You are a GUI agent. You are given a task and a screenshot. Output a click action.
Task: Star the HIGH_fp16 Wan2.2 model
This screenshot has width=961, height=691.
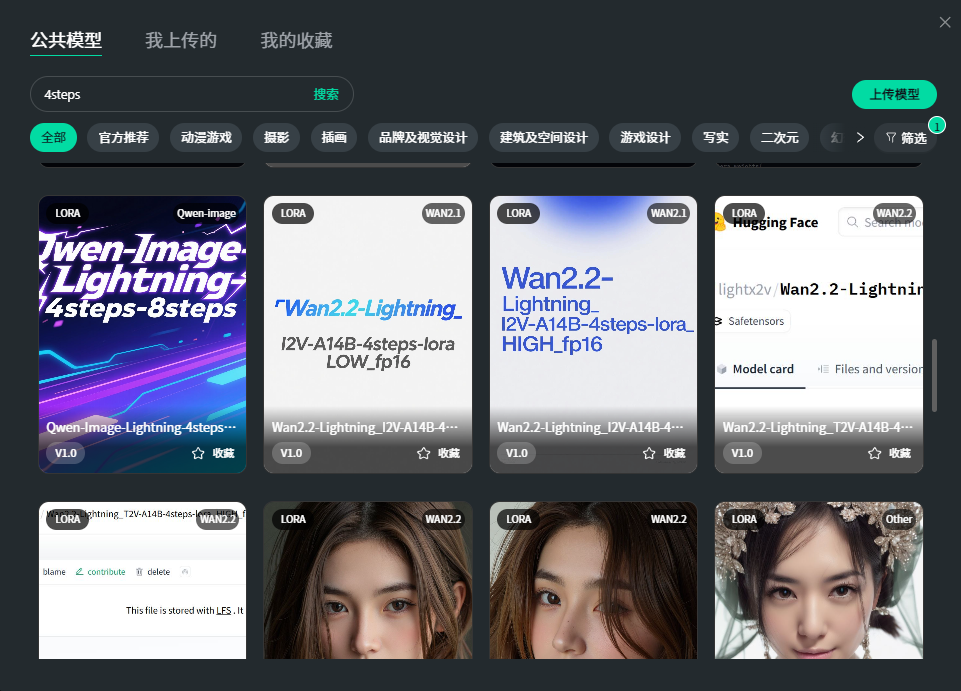pyautogui.click(x=649, y=453)
